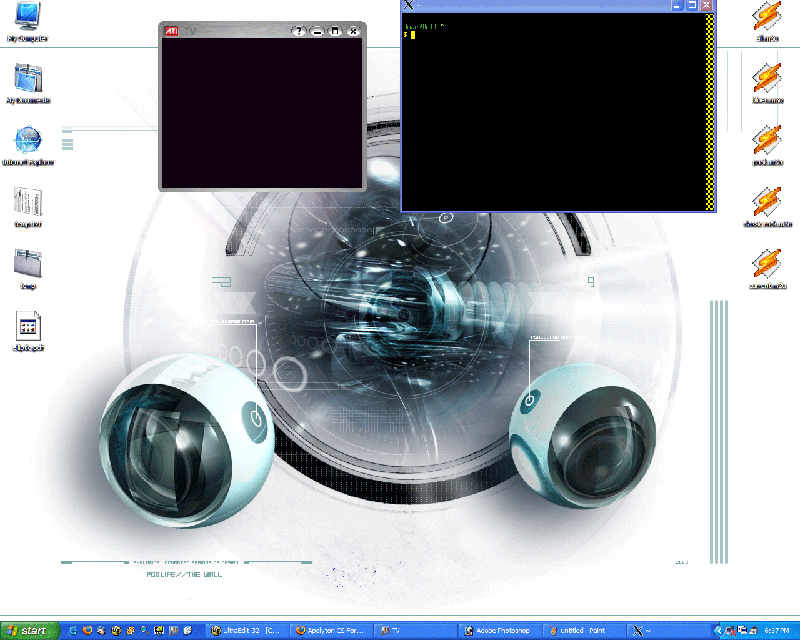Select the topmost Winamp playlist icon

[767, 18]
